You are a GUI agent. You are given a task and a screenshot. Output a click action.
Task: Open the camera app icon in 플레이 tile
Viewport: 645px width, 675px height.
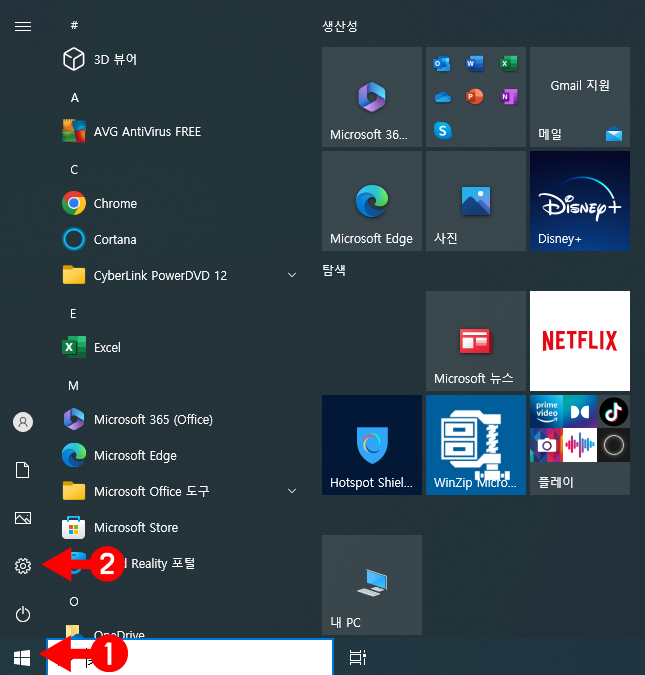click(x=546, y=445)
